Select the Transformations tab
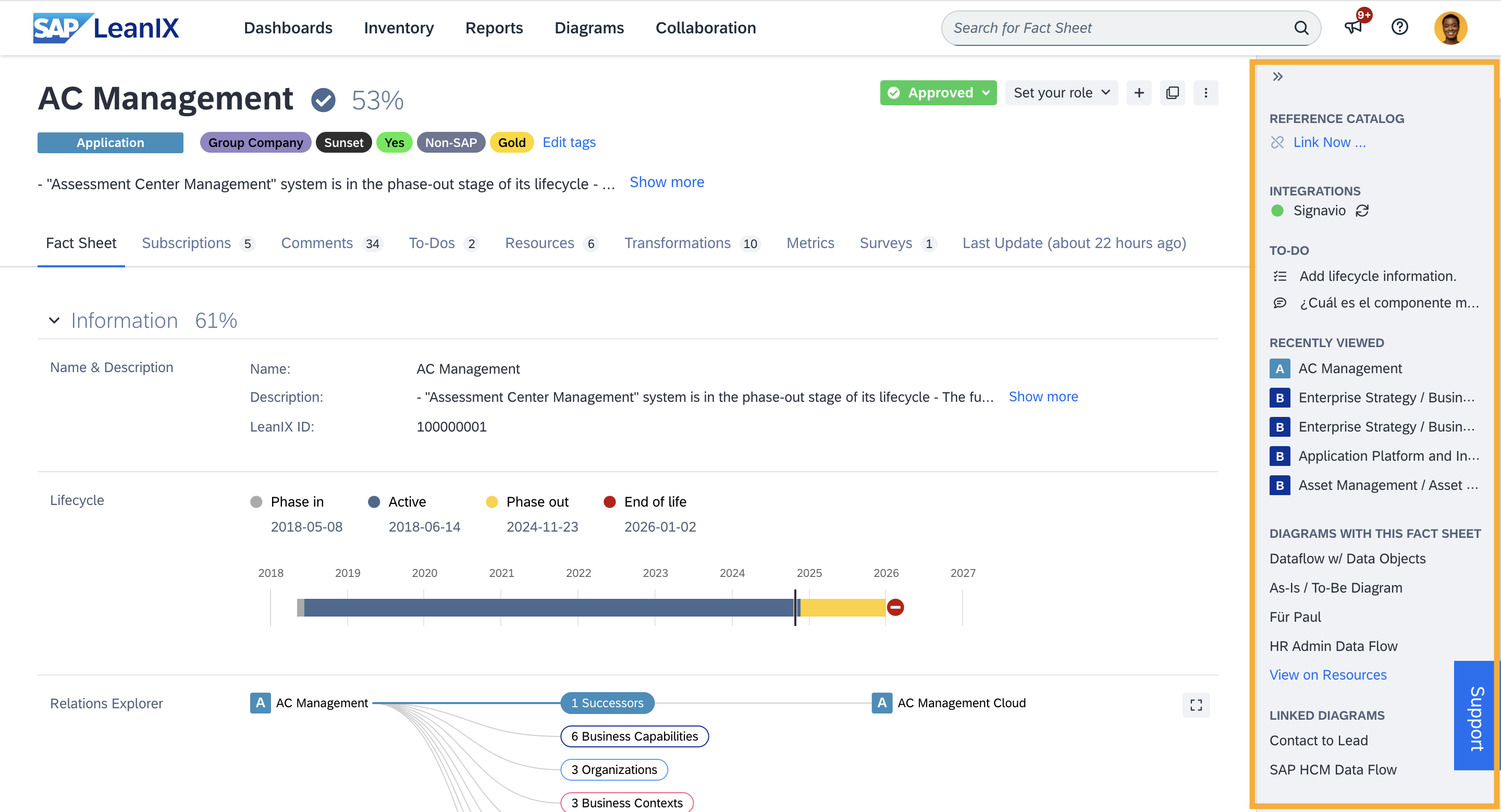 tap(678, 243)
